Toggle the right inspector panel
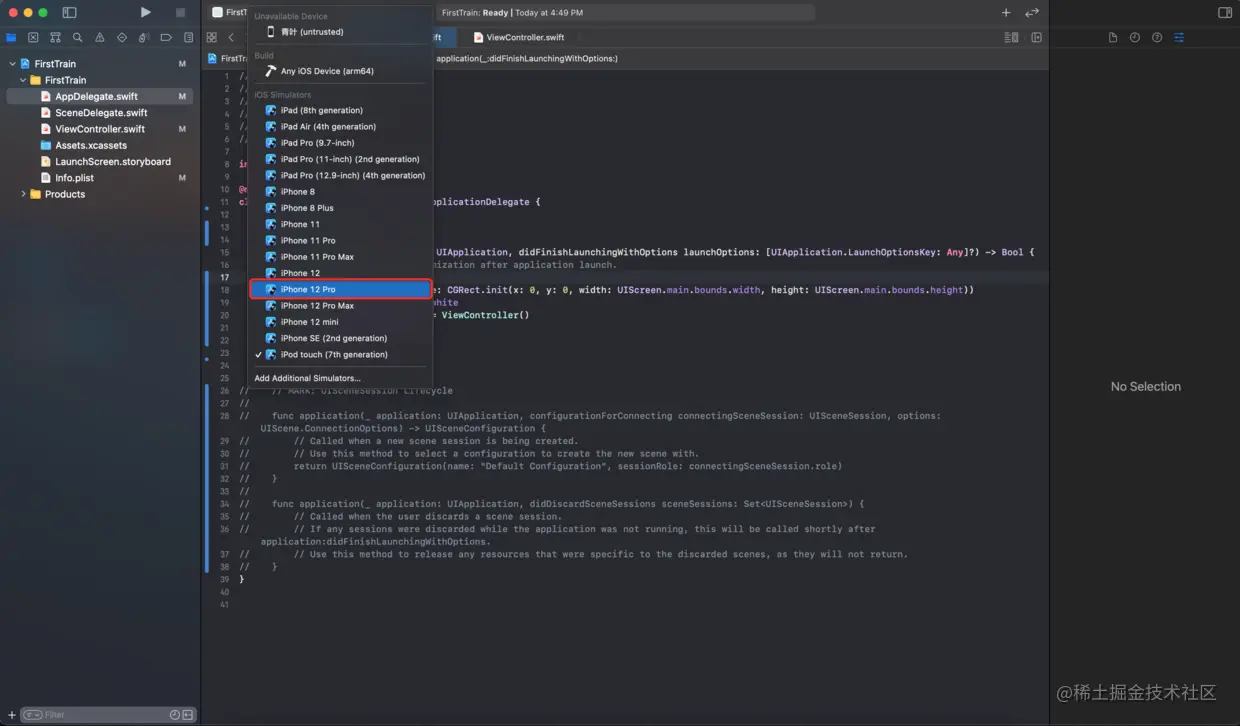This screenshot has width=1240, height=726. [x=1224, y=12]
